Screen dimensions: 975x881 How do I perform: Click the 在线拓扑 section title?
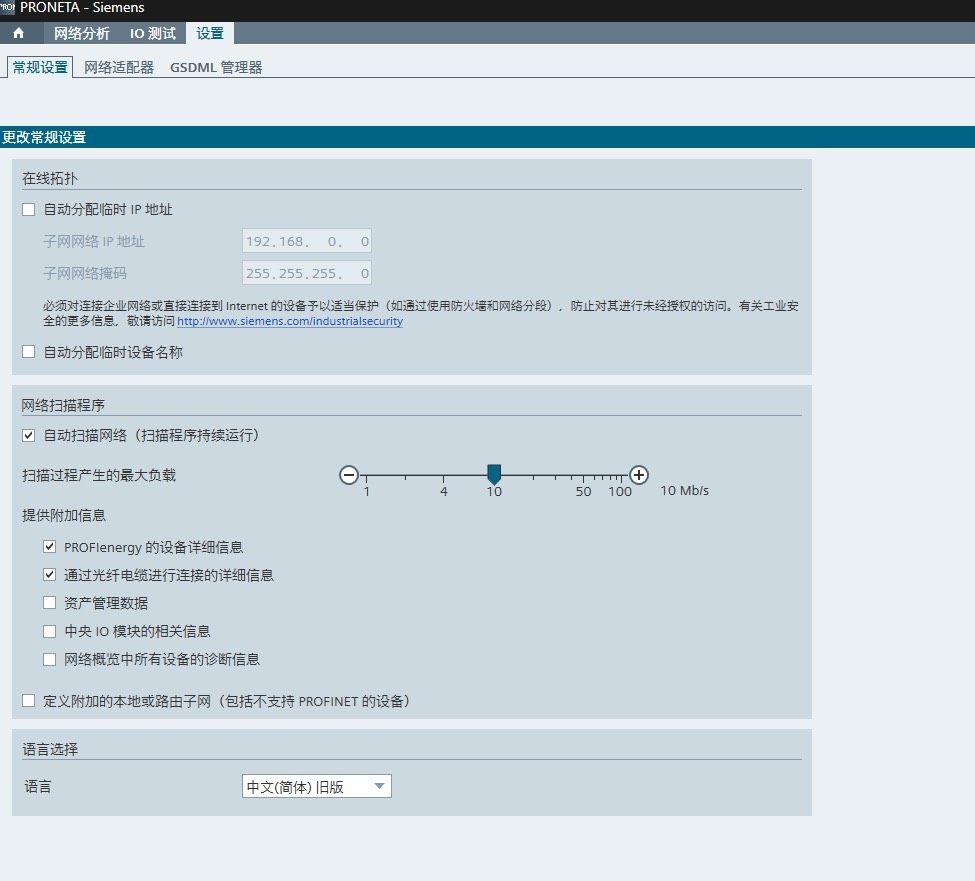tap(50, 178)
